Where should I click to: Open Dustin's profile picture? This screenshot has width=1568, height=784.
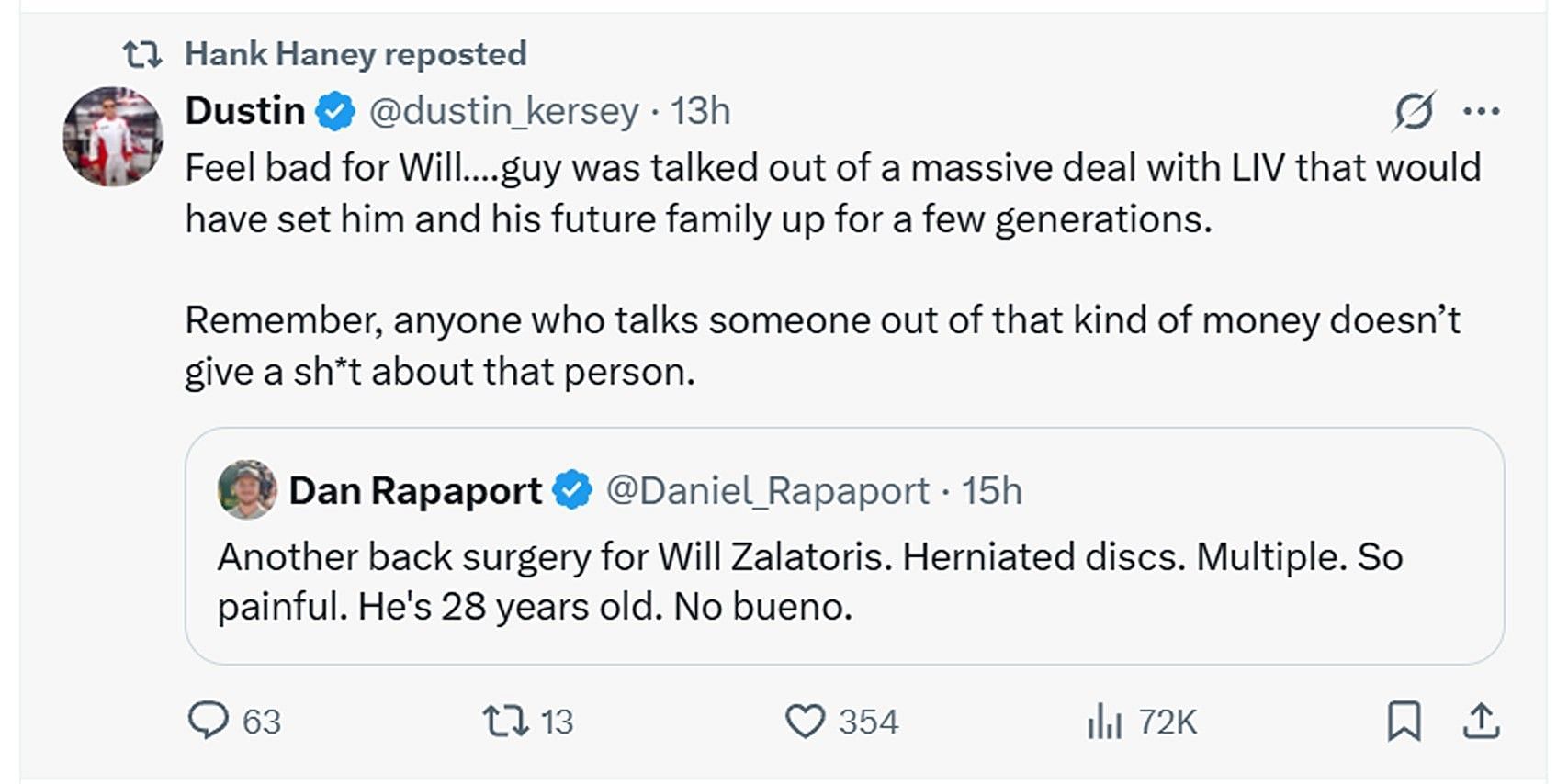point(112,137)
